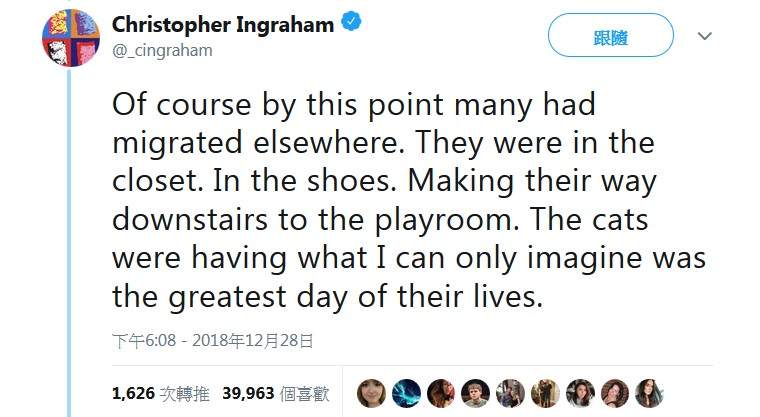Click the @_cingraham handle
760x417 pixels.
tap(162, 50)
